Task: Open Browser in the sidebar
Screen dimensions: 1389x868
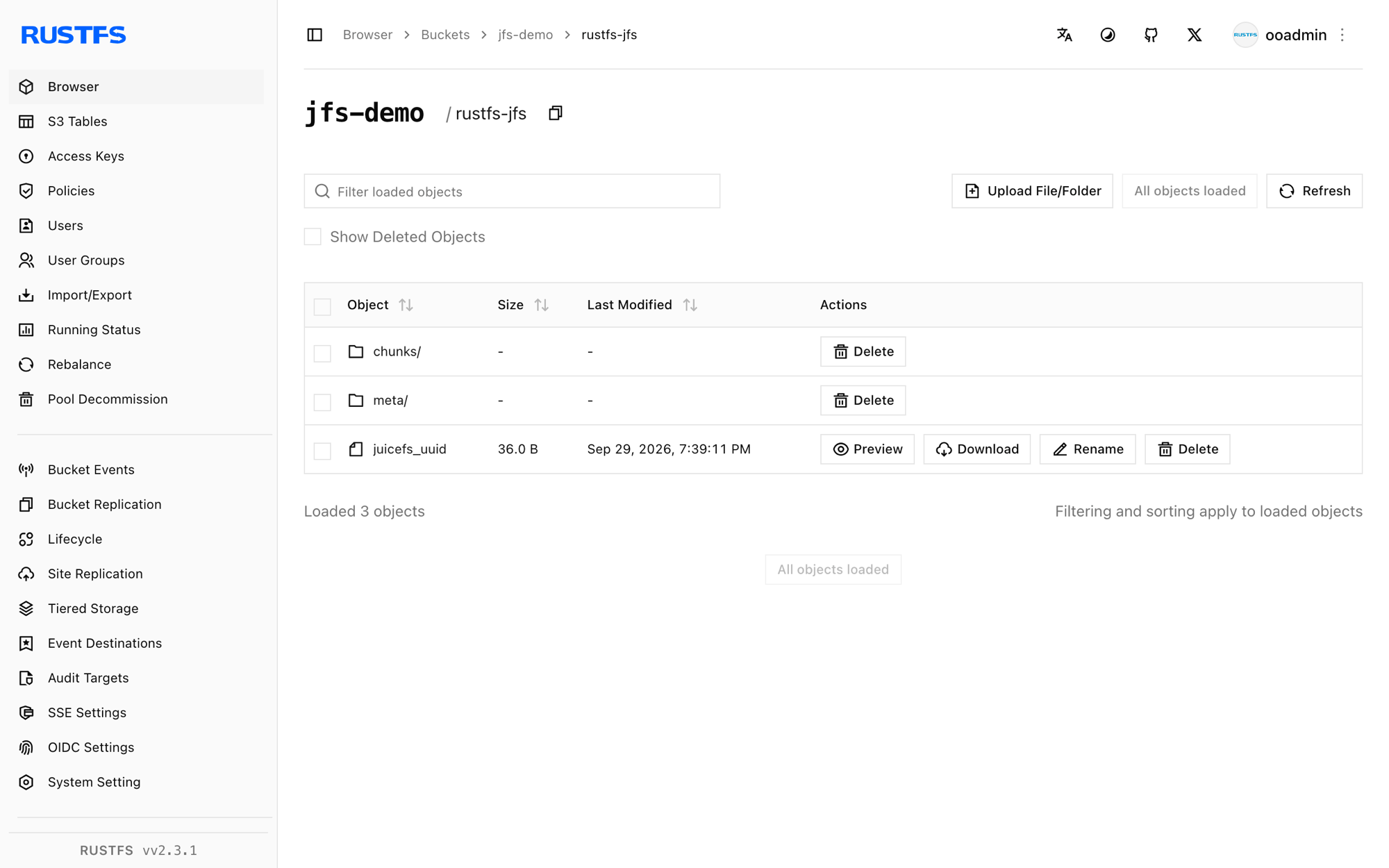Action: click(136, 87)
